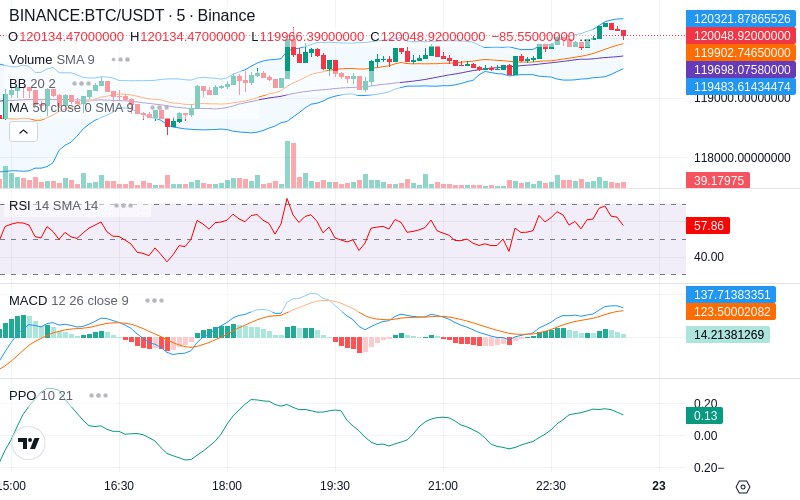Open more options for PPO 10 21

[98, 395]
